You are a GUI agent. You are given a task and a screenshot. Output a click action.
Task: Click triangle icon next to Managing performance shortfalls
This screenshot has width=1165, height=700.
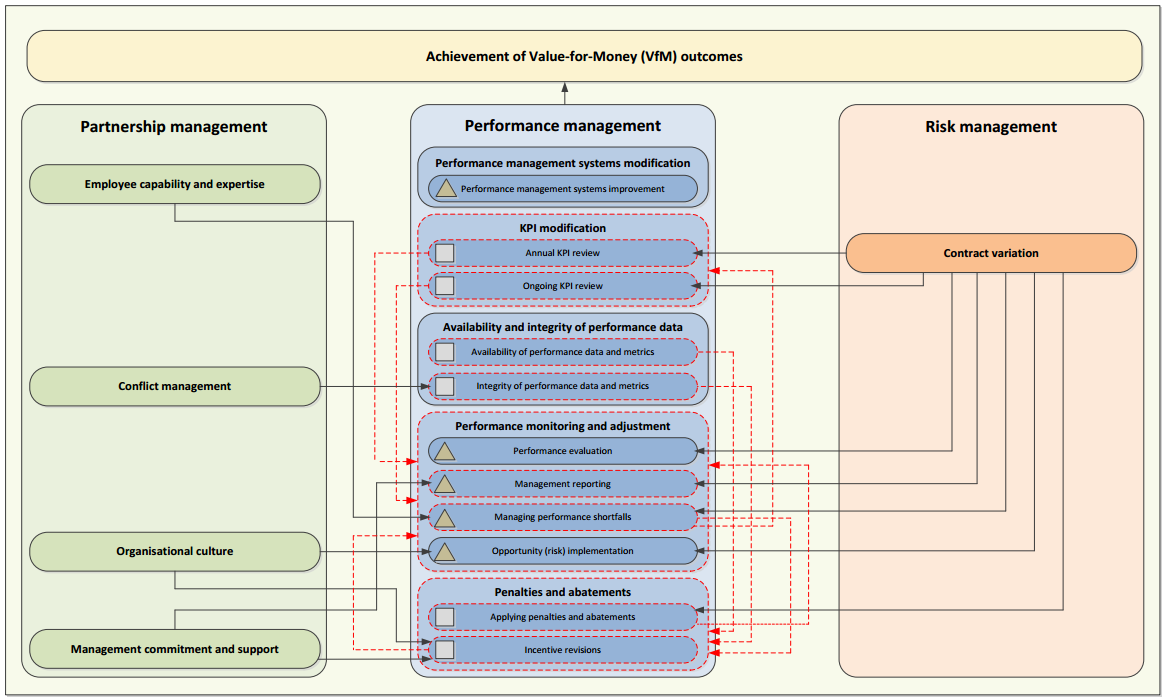444,518
